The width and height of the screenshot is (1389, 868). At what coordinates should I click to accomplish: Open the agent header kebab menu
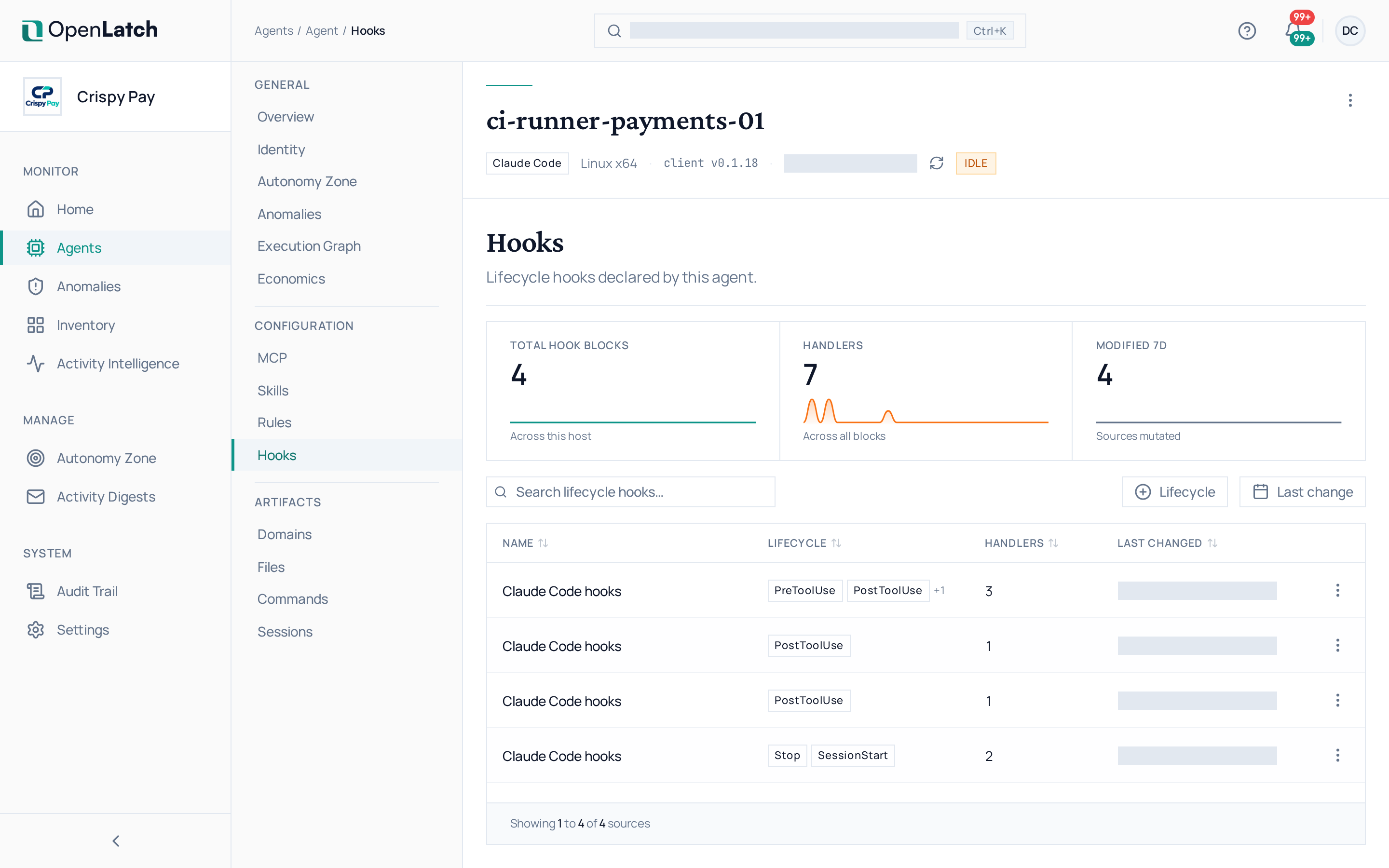pyautogui.click(x=1350, y=100)
